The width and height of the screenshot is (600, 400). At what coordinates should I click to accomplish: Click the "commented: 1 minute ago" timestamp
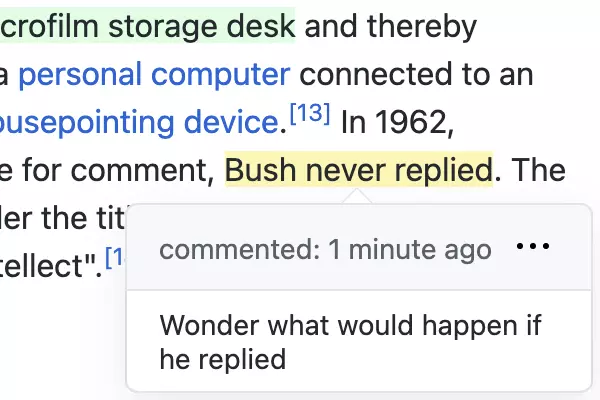[325, 249]
